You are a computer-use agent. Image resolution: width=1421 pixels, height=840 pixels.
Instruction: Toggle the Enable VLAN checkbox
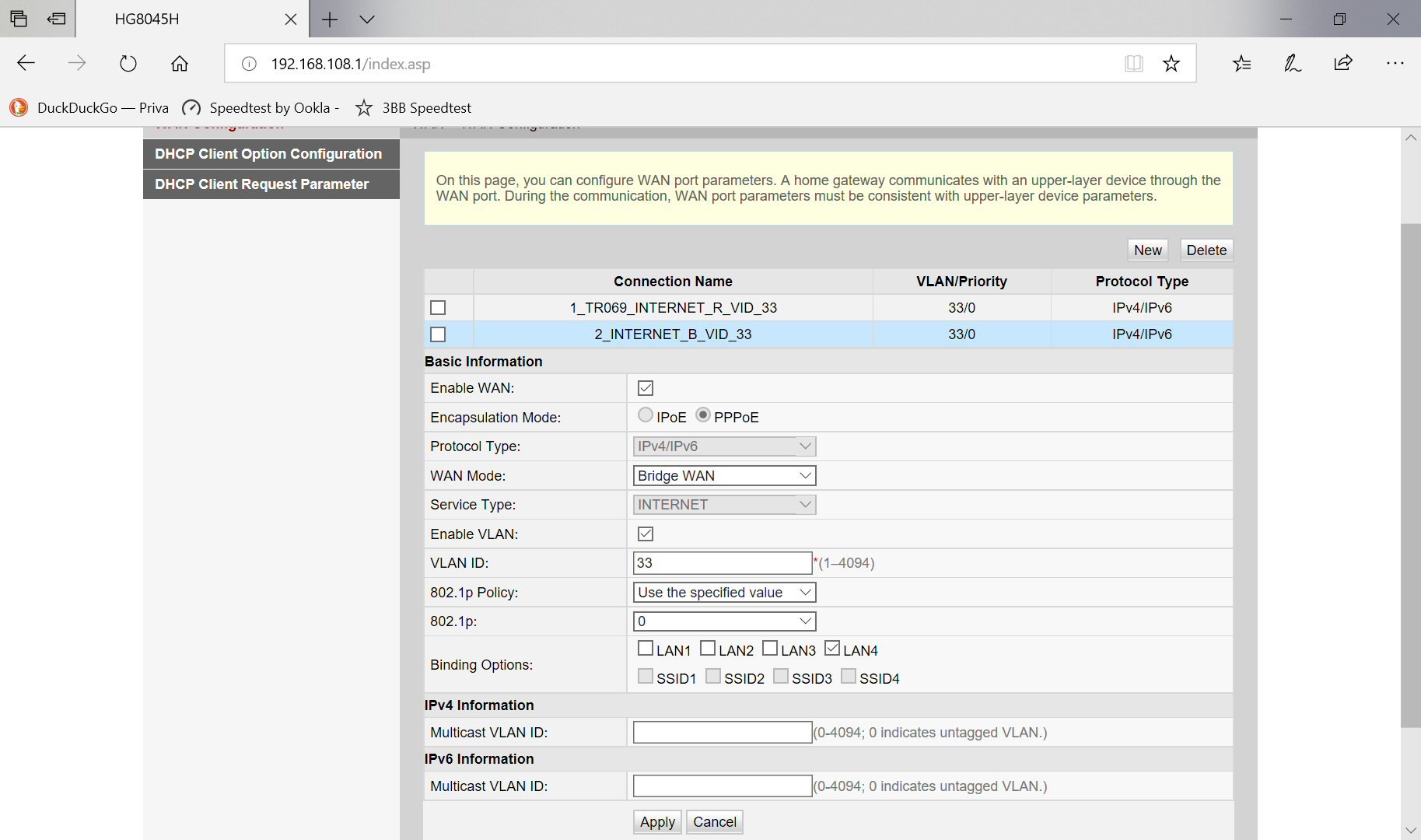click(x=646, y=534)
